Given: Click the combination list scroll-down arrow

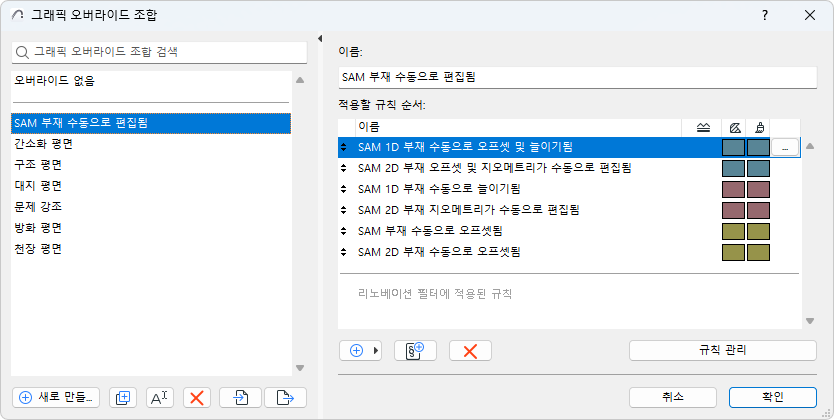Looking at the screenshot, I should pyautogui.click(x=300, y=368).
